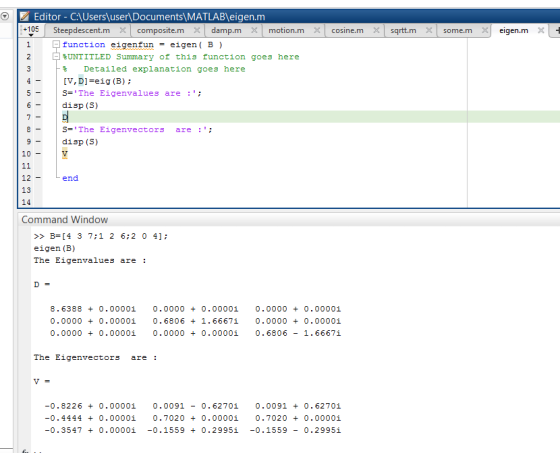The width and height of the screenshot is (560, 453).
Task: Close the eigen.m tab
Action: coord(541,30)
